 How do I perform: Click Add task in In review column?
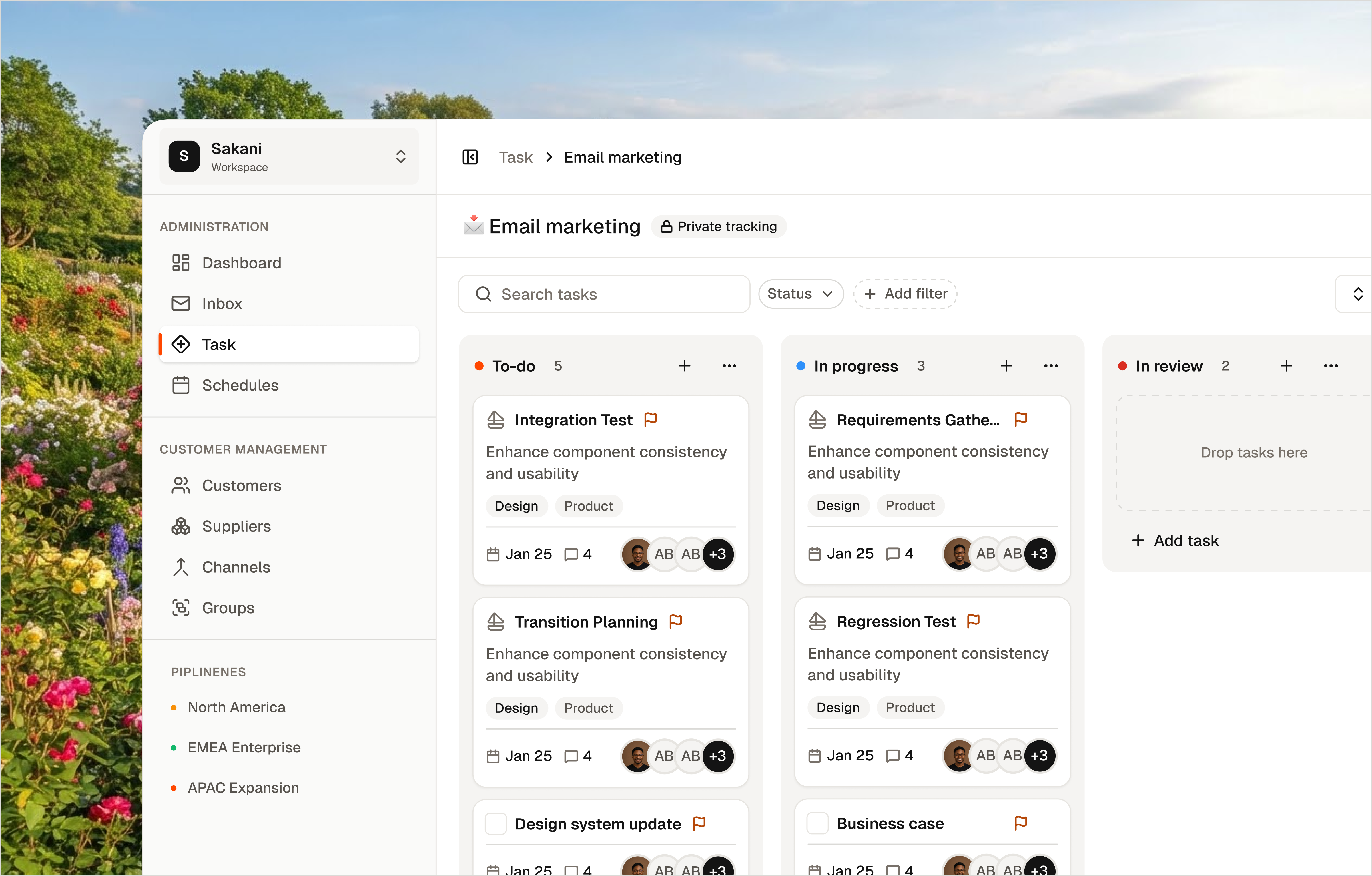(1175, 540)
